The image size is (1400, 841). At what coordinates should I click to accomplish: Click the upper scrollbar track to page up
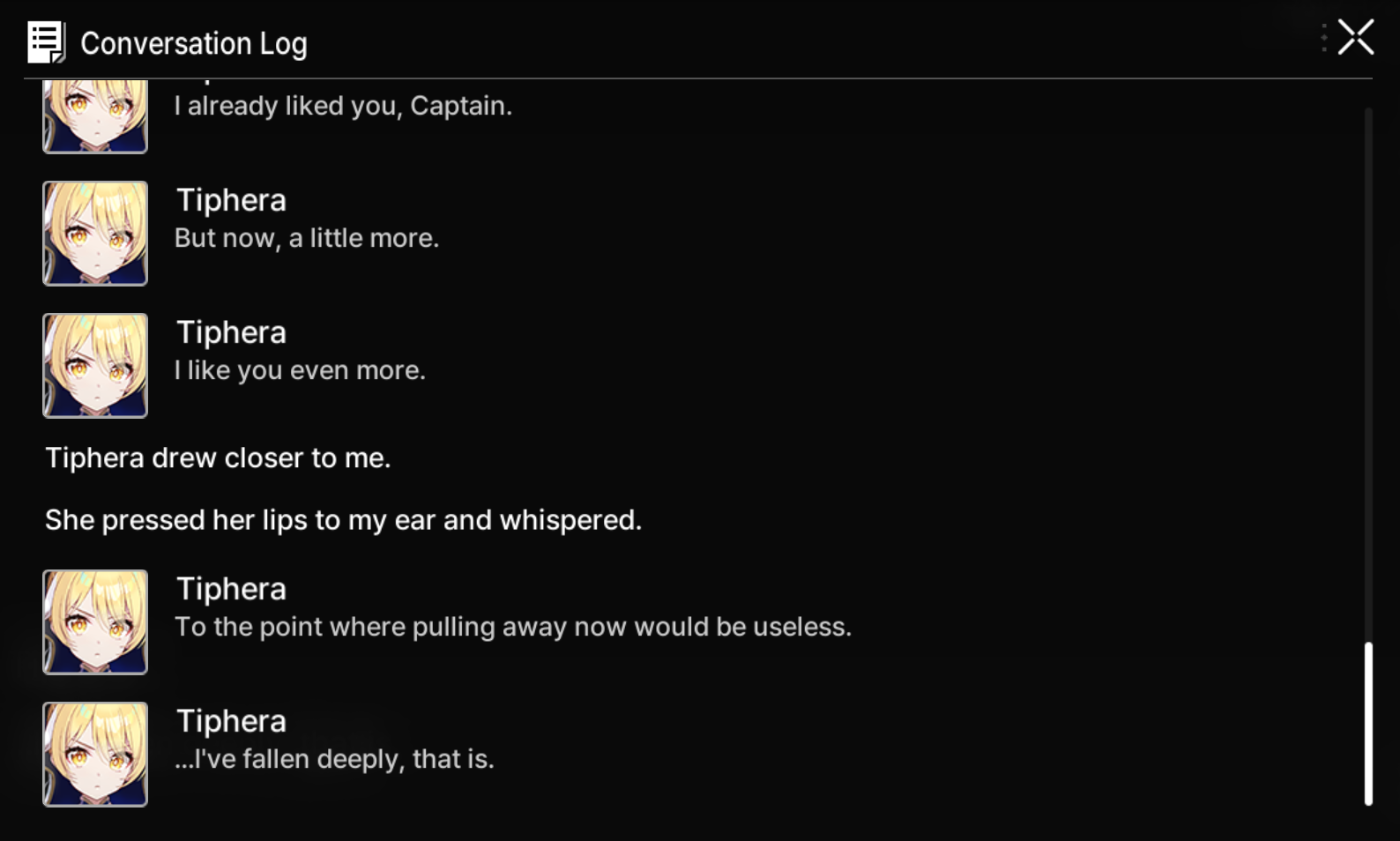point(1368,353)
